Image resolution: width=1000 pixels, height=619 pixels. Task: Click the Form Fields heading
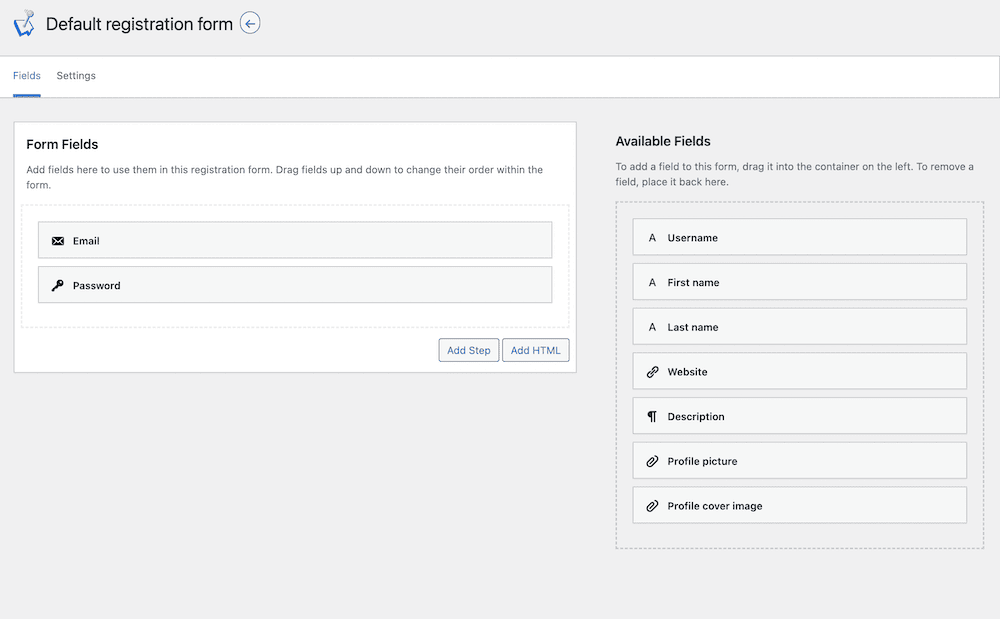click(x=62, y=144)
